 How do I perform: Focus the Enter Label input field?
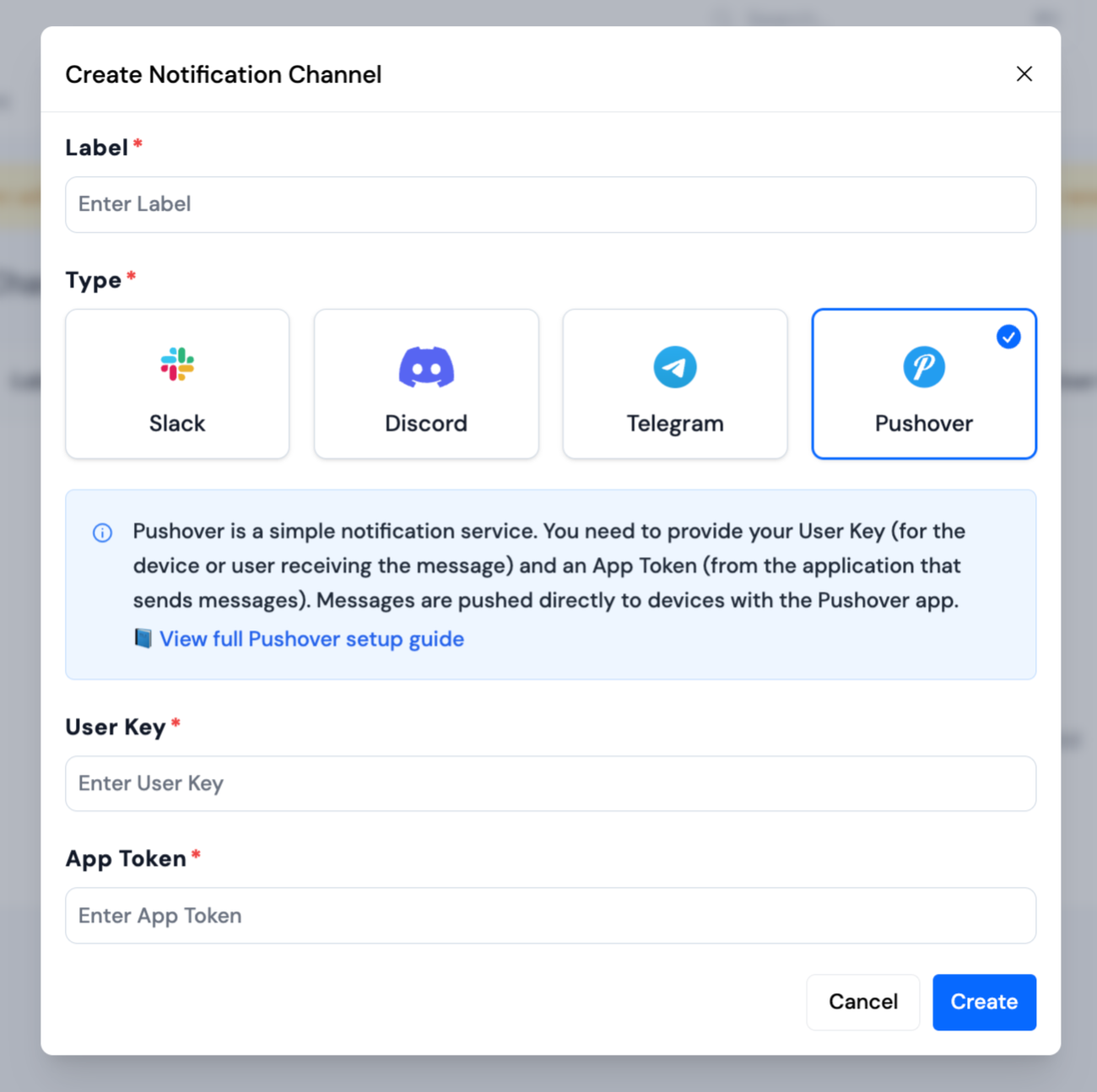(x=550, y=204)
